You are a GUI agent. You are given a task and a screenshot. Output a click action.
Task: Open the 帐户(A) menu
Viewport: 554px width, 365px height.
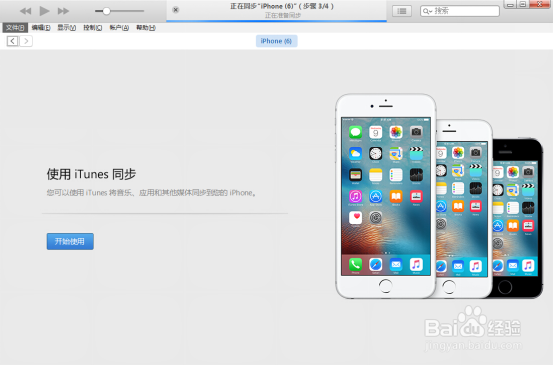[119, 28]
